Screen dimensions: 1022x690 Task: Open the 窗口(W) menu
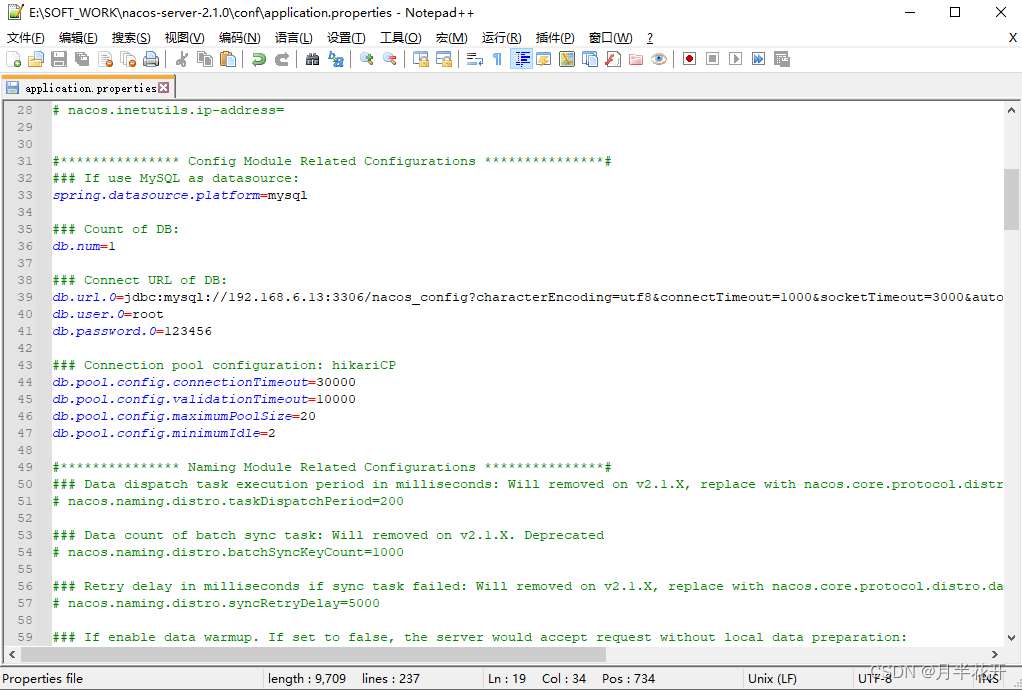[610, 38]
